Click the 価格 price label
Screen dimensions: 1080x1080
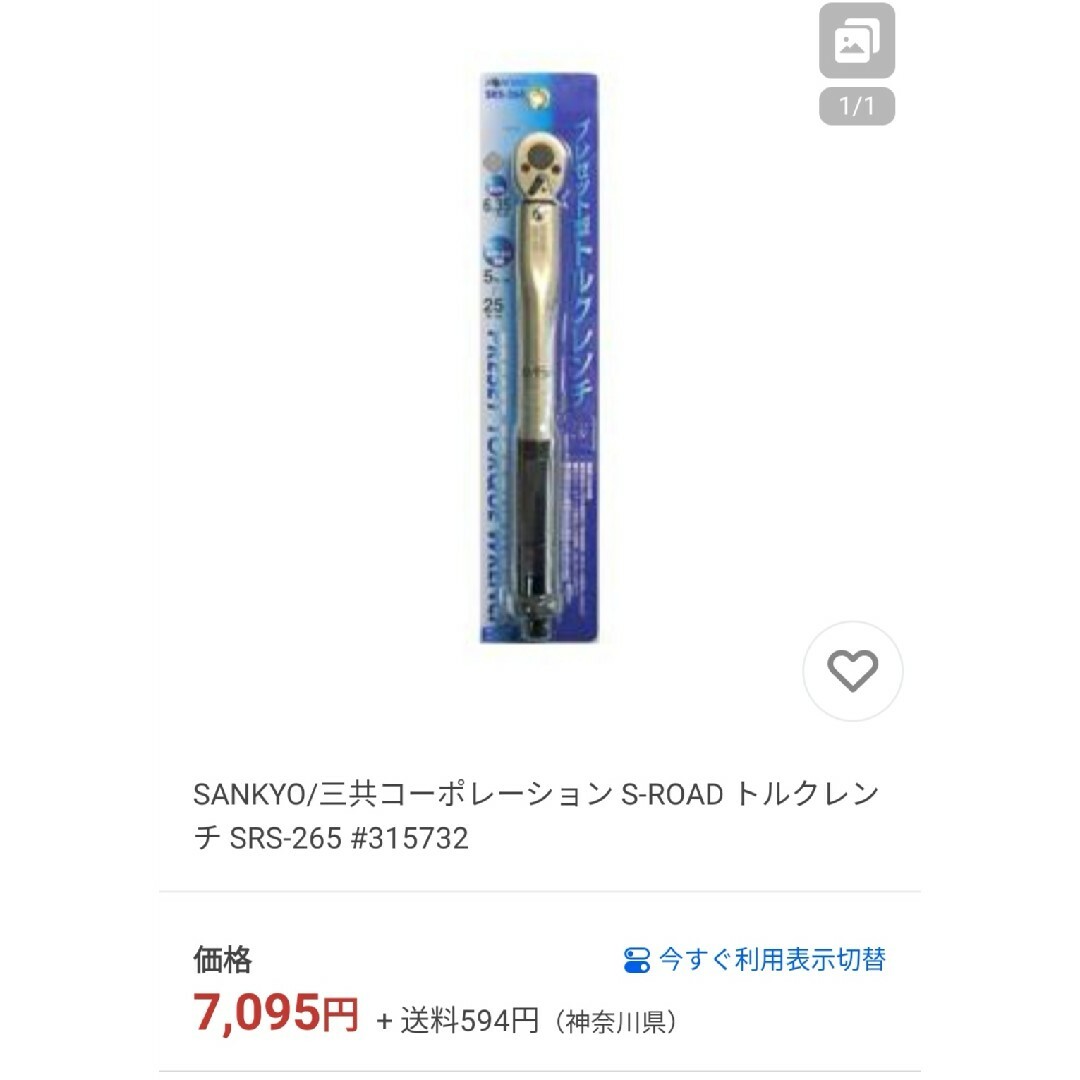(222, 959)
